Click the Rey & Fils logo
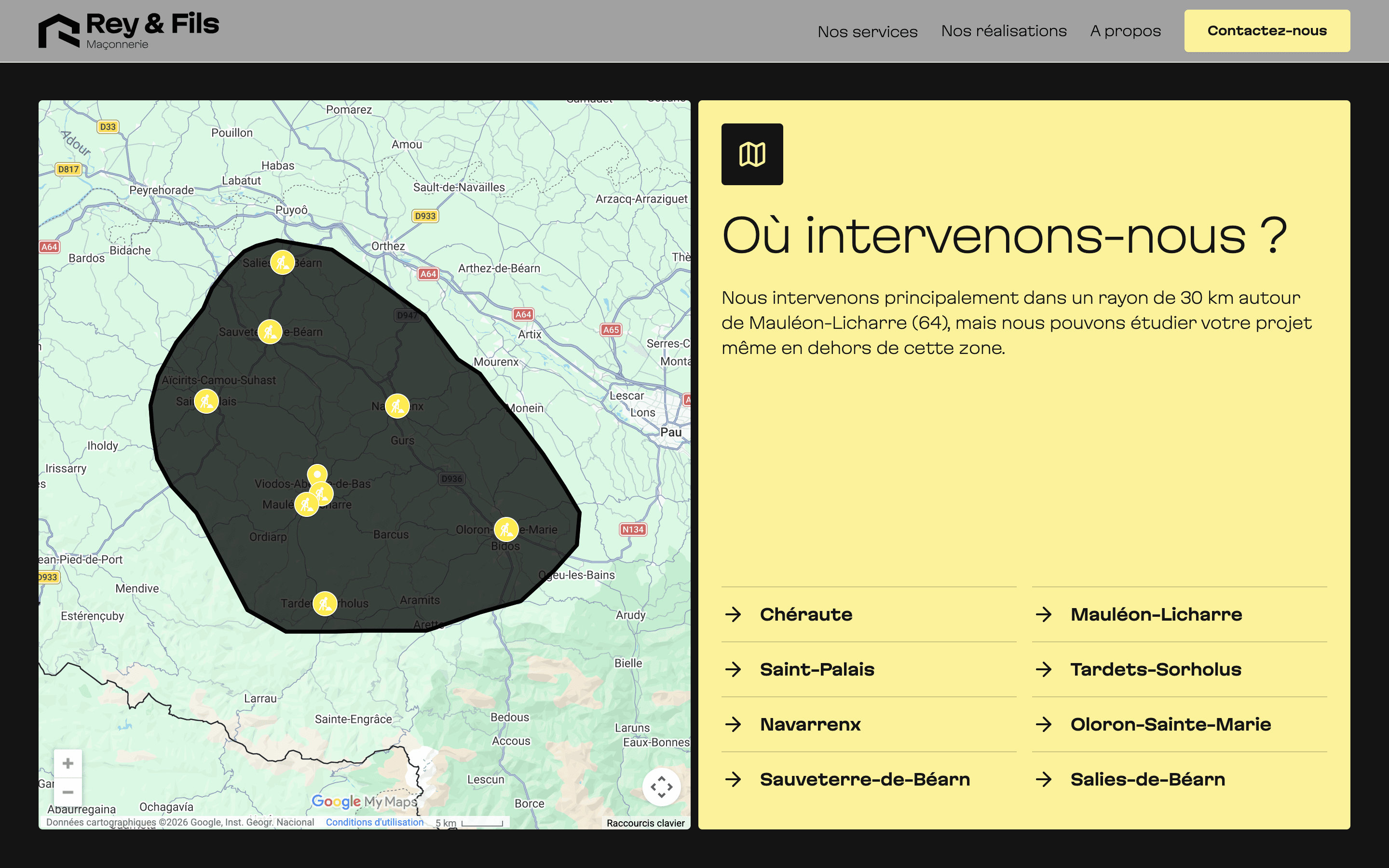Screen dimensions: 1389x868 point(129,31)
